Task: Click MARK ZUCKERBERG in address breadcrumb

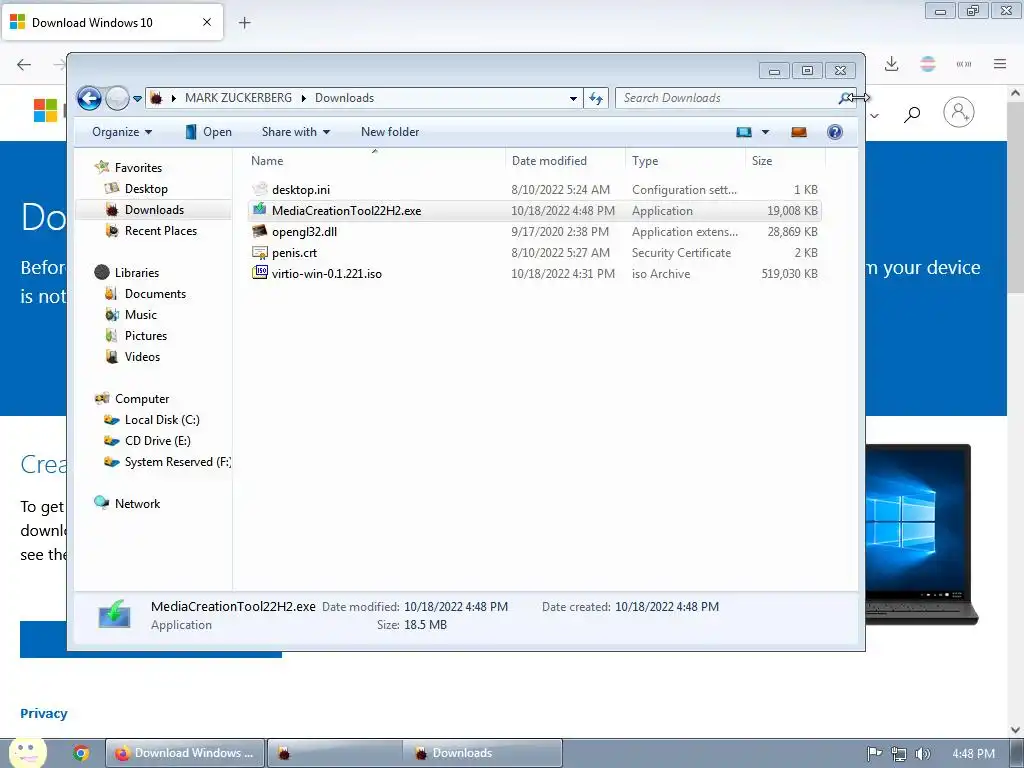Action: 238,98
